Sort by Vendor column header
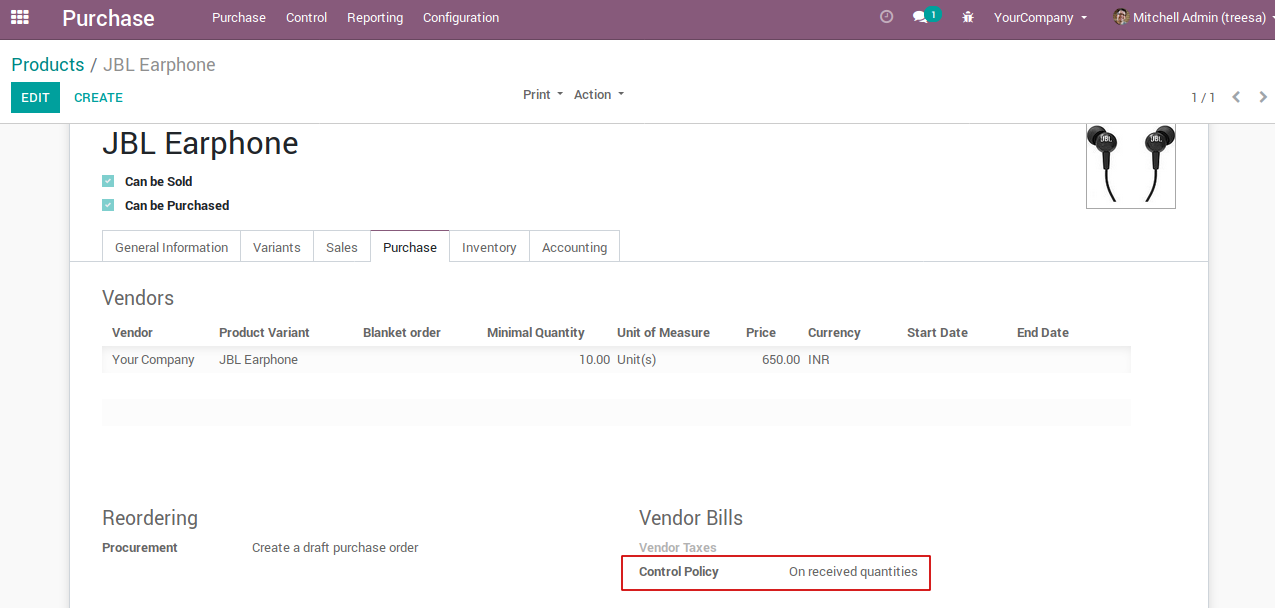This screenshot has width=1275, height=608. point(132,332)
